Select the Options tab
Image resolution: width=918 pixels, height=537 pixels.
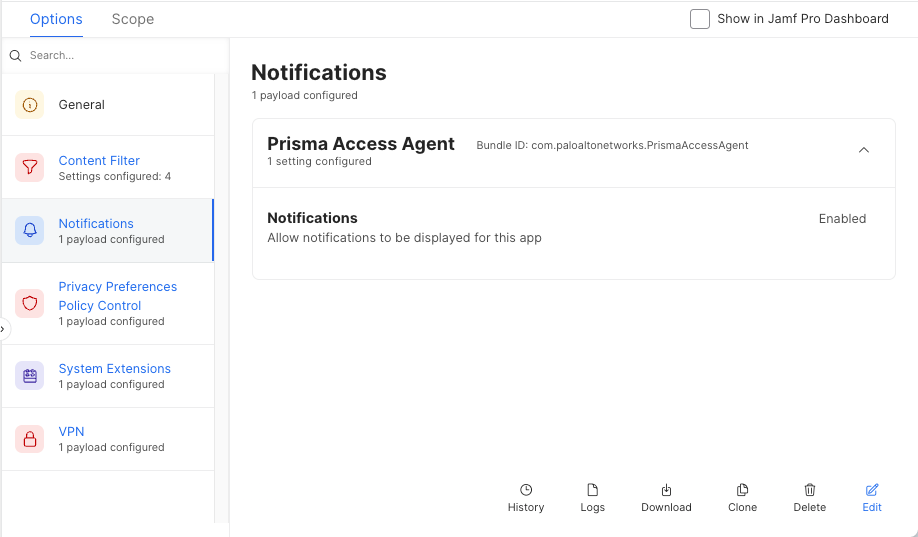pos(56,19)
